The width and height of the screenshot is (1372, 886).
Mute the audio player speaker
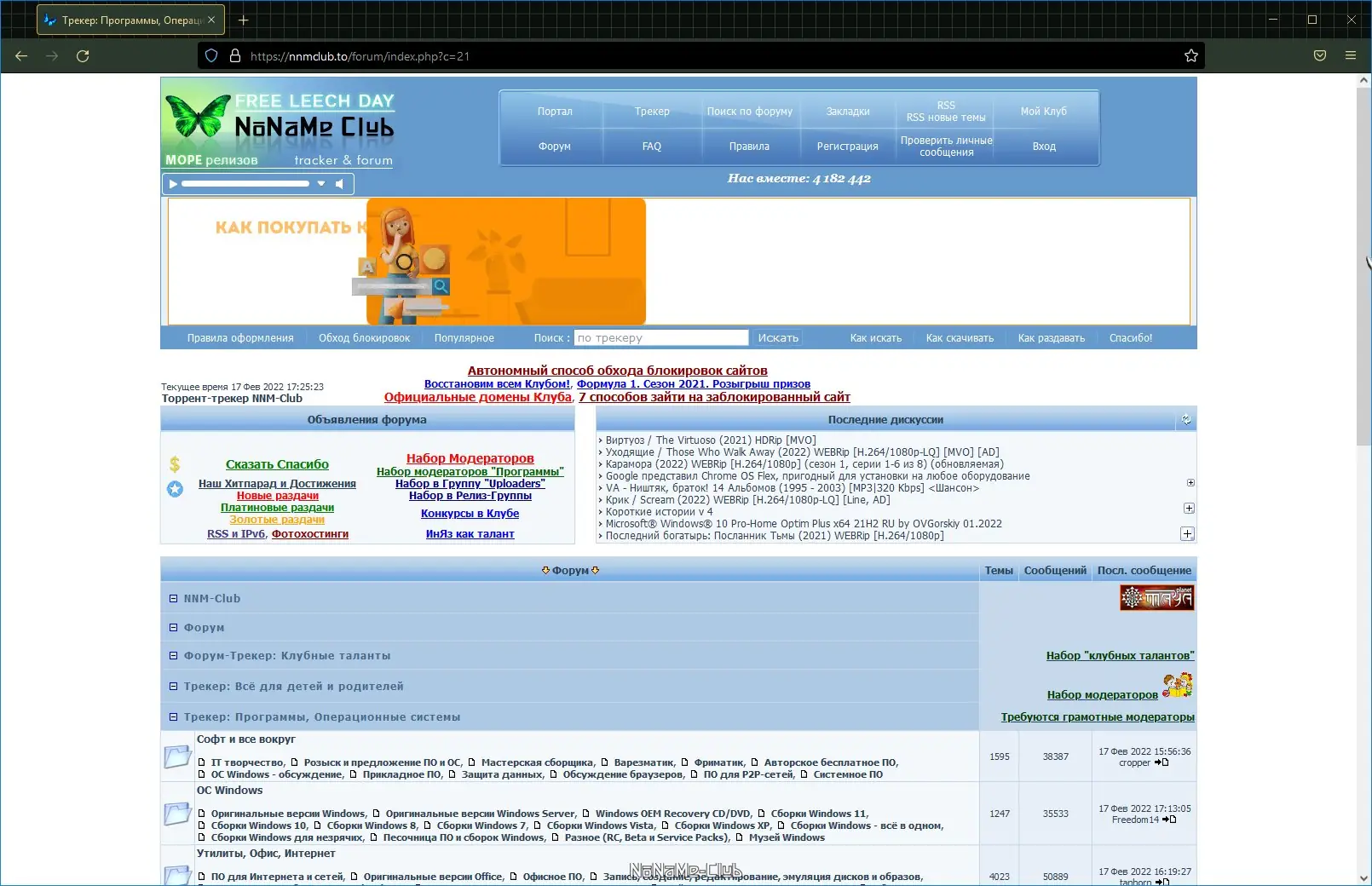click(339, 184)
